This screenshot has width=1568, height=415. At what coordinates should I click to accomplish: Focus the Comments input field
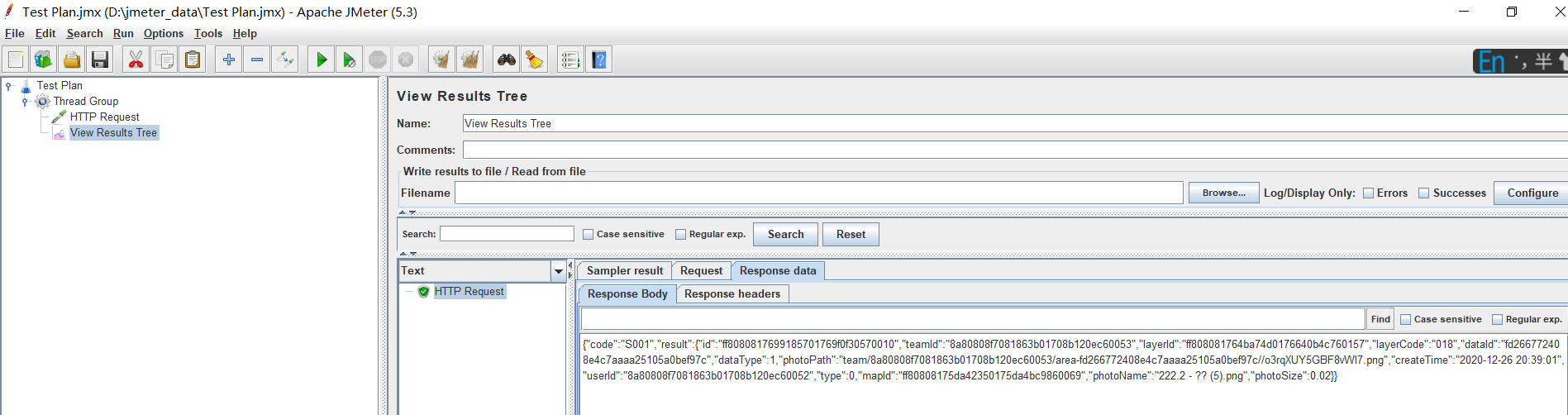point(1015,150)
